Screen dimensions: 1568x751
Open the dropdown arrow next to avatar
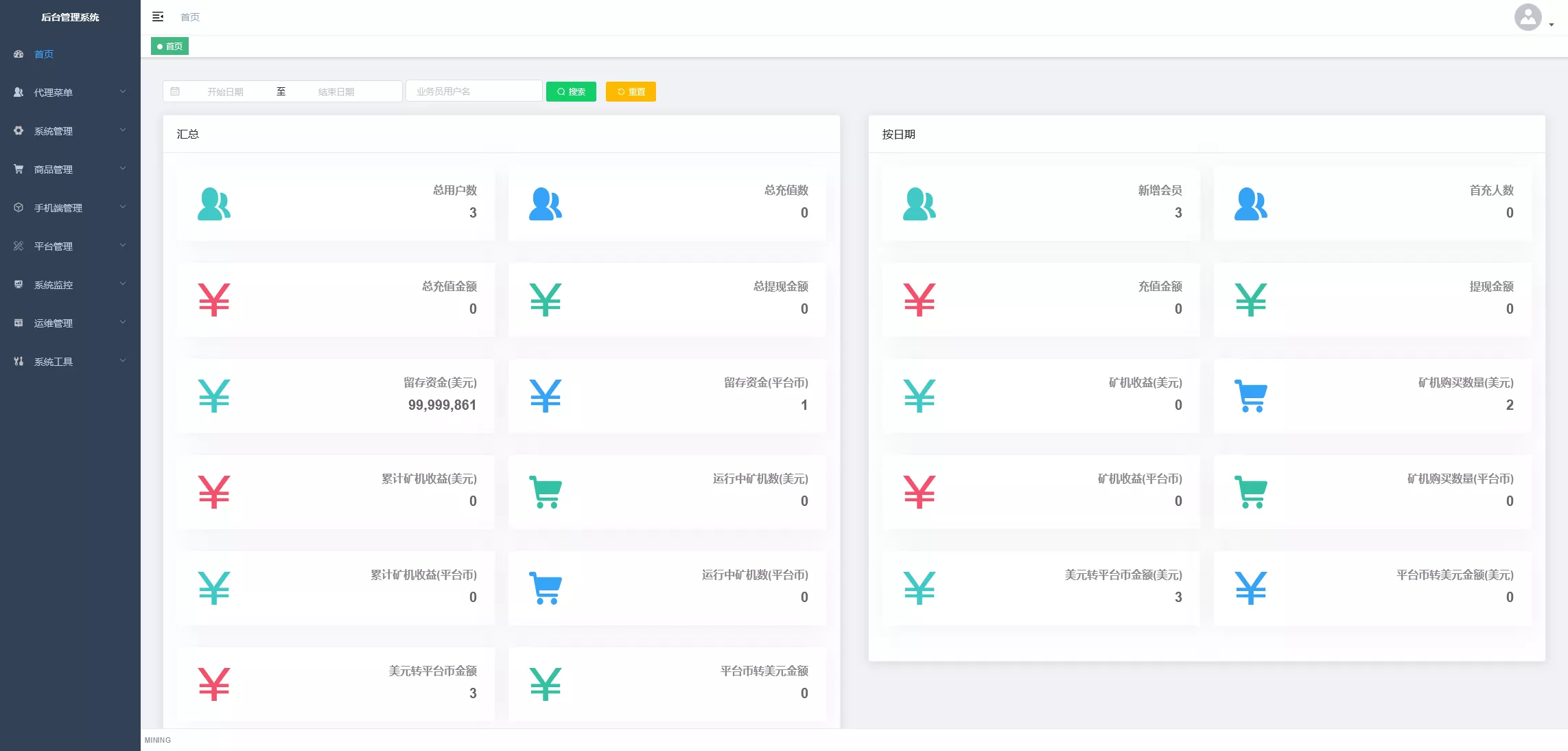pos(1551,25)
